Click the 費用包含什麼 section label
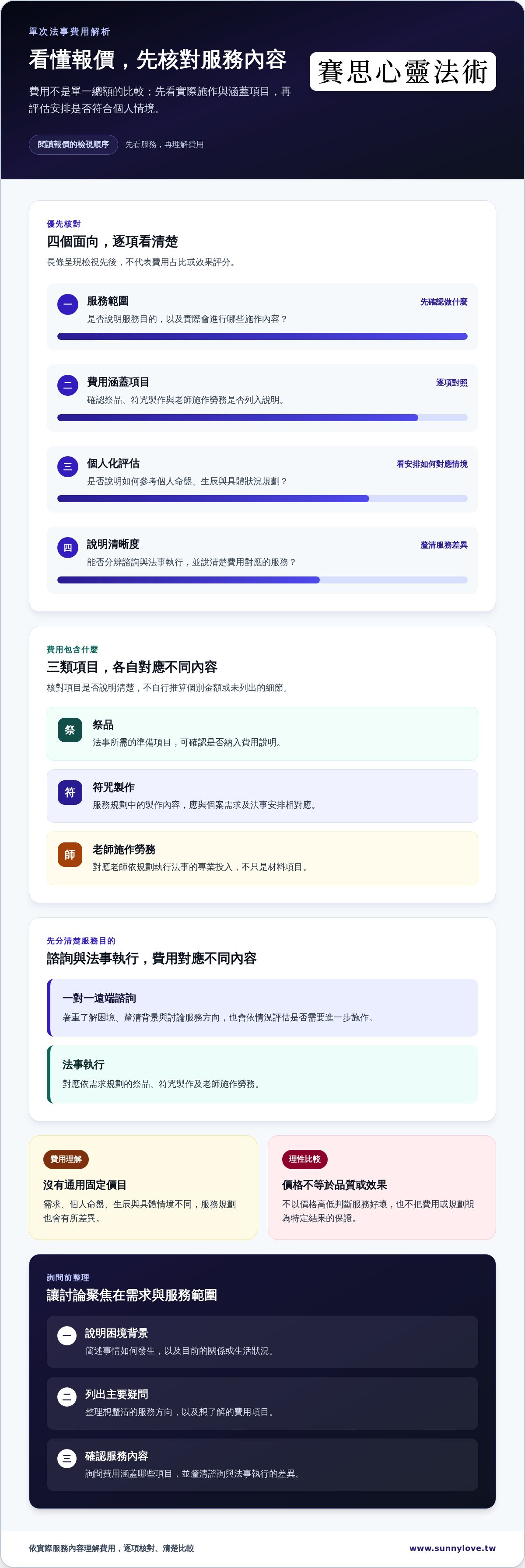Image resolution: width=525 pixels, height=1568 pixels. (x=73, y=650)
